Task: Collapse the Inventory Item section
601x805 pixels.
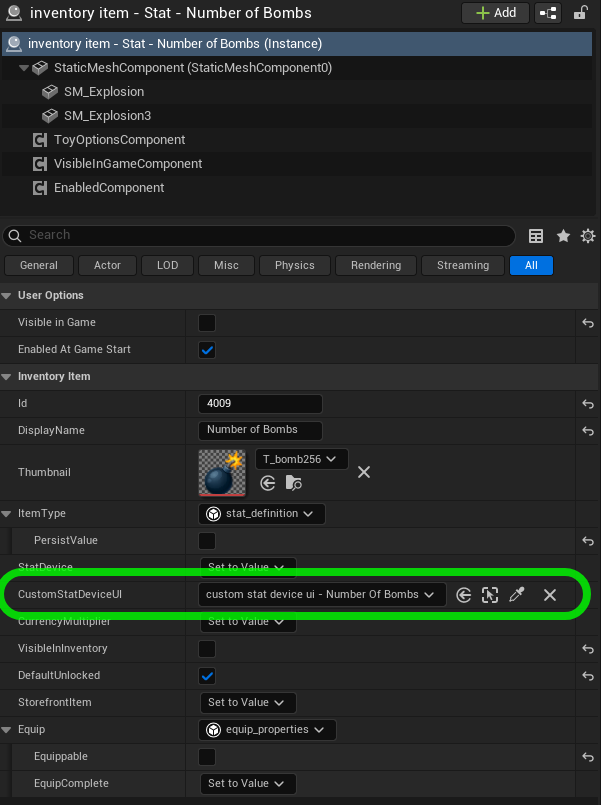Action: click(x=7, y=377)
